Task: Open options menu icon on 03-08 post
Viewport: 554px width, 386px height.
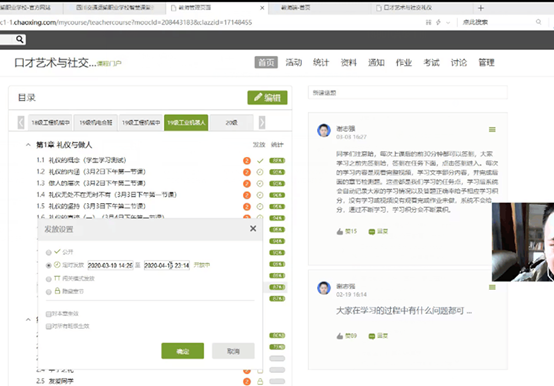Action: (x=492, y=130)
